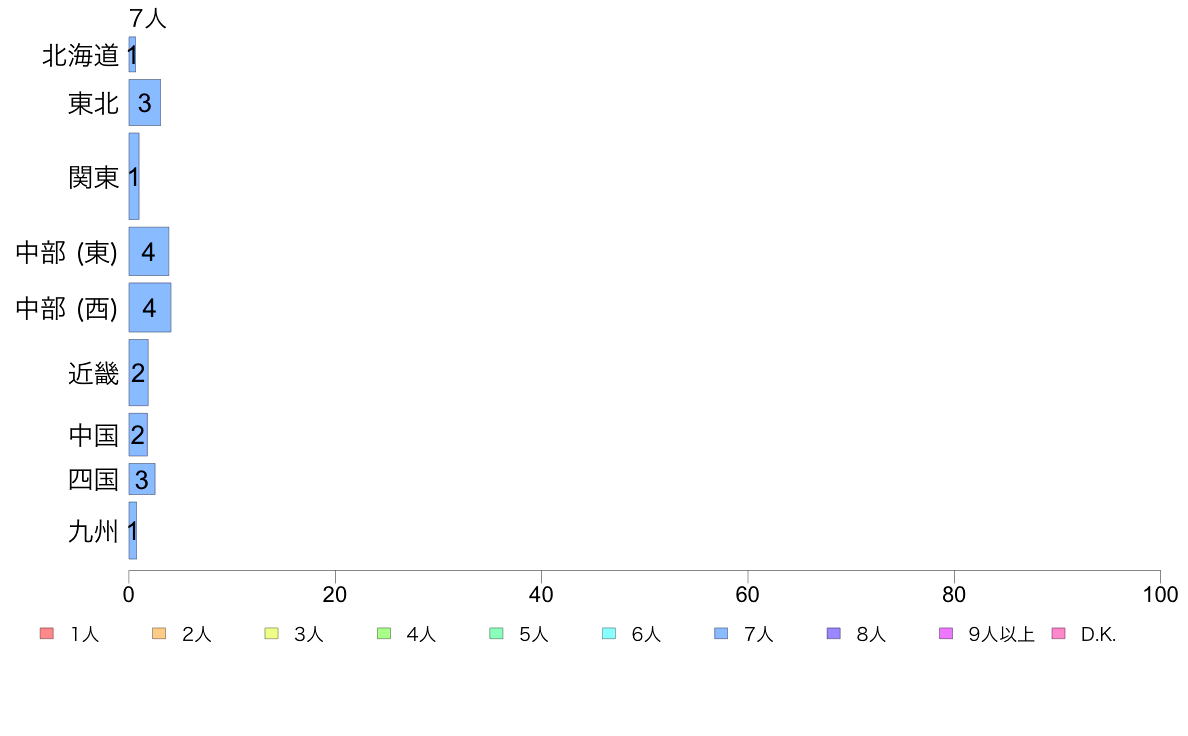Select the 東北 bar showing 3
The height and width of the screenshot is (736, 1188).
145,102
